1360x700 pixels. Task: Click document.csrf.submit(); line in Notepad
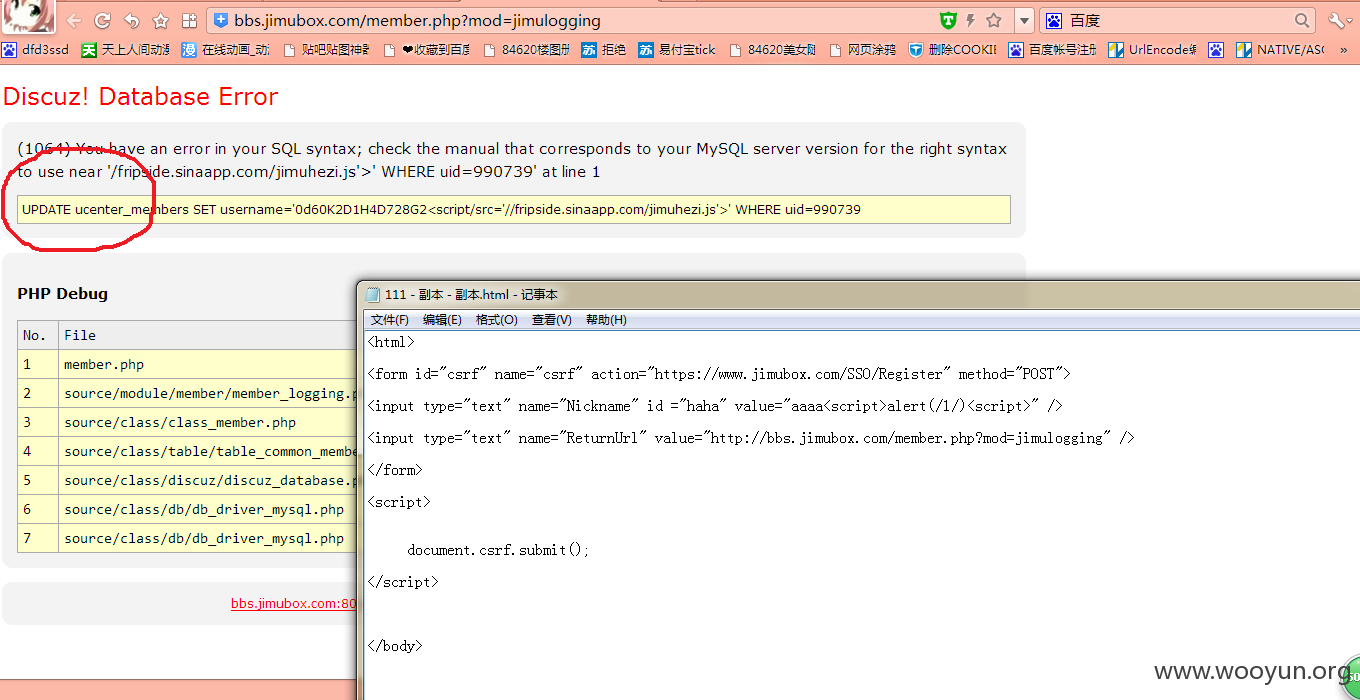498,550
